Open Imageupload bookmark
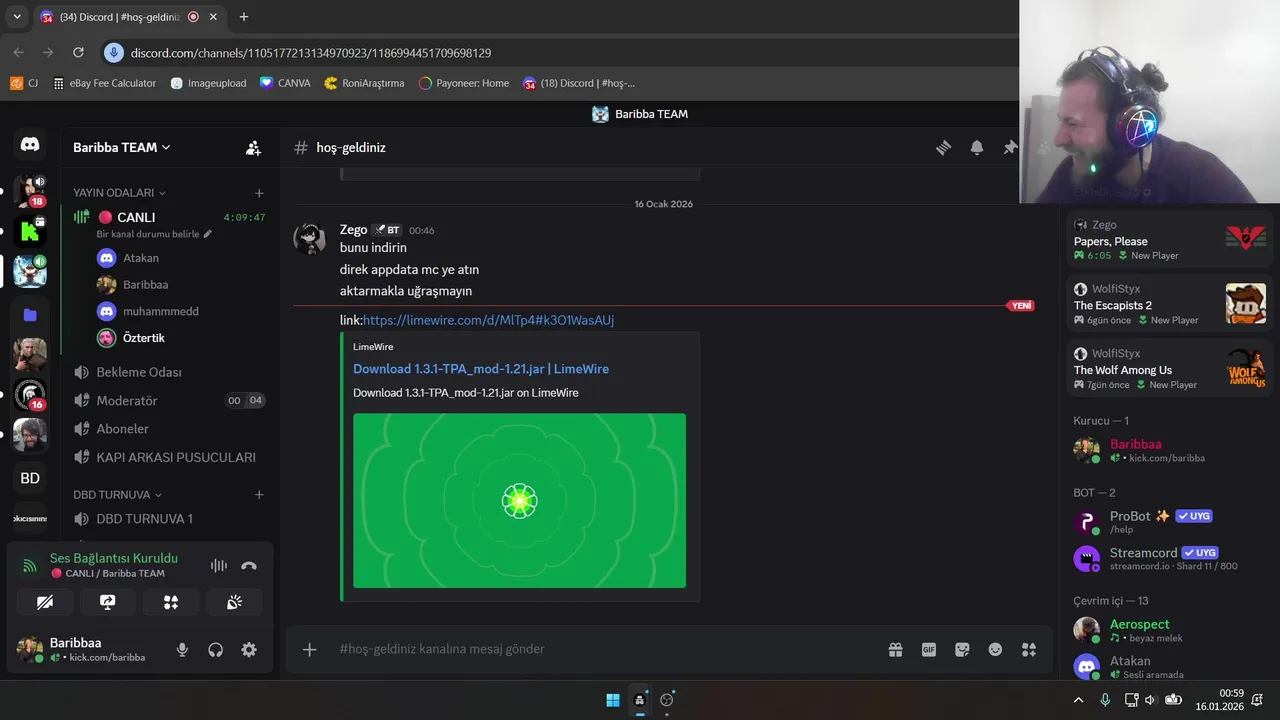This screenshot has width=1280, height=720. point(208,83)
